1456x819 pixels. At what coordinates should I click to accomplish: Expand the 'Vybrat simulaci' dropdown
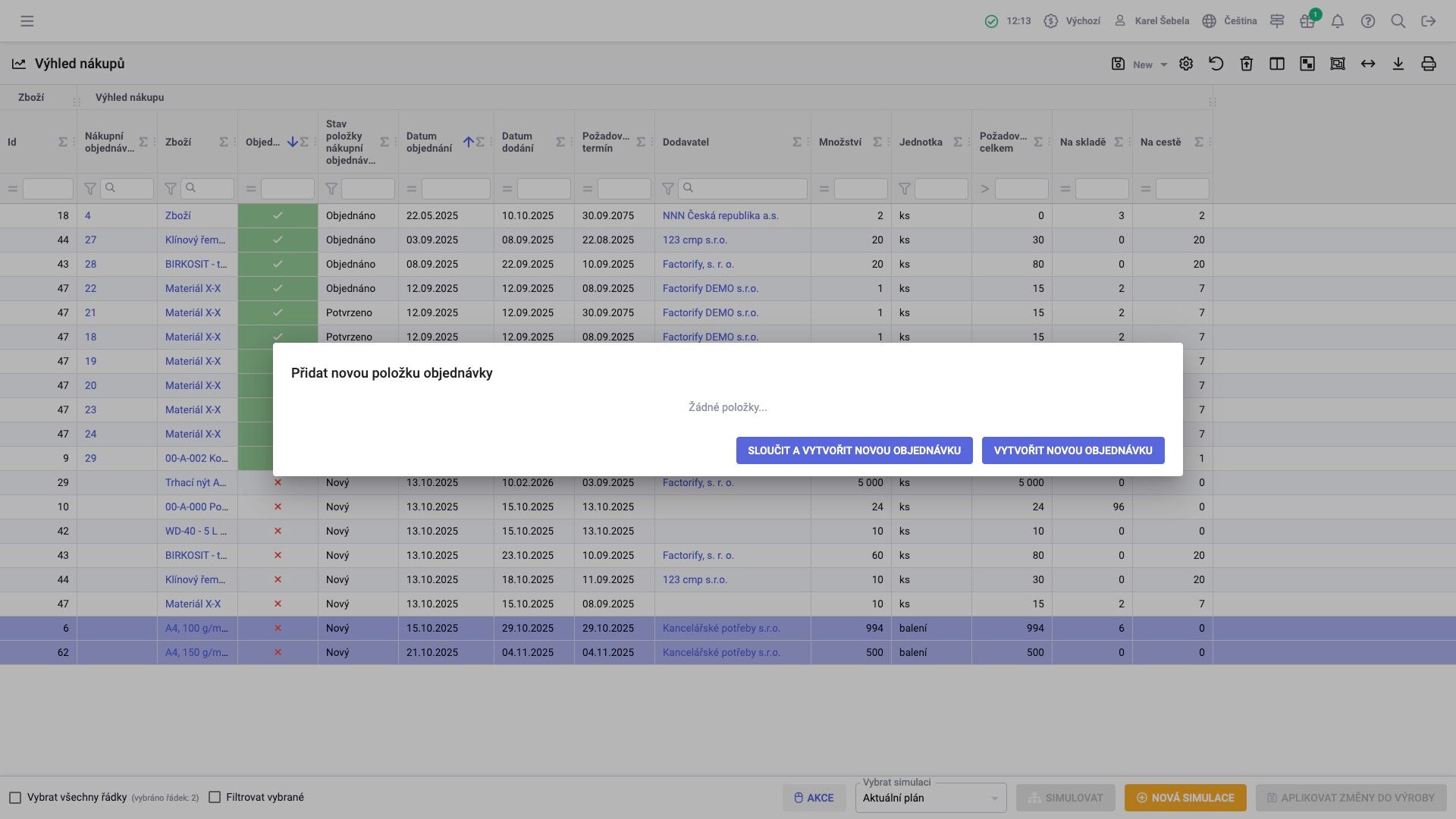[x=930, y=799]
